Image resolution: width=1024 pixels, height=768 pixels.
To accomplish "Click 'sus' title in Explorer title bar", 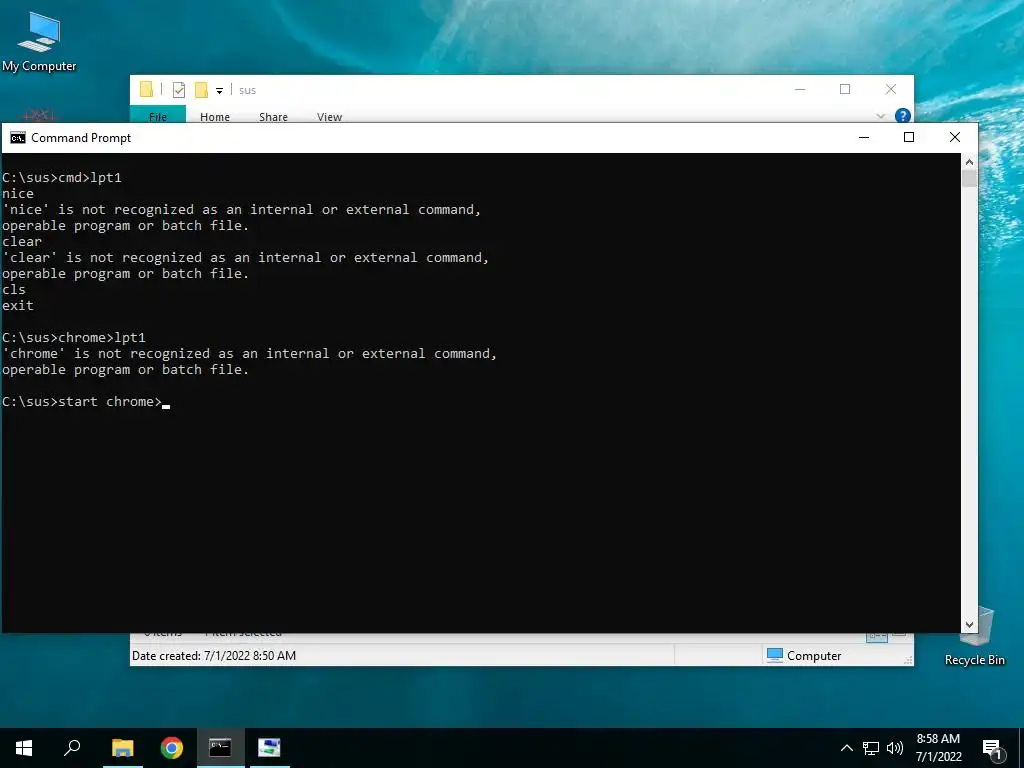I will pyautogui.click(x=248, y=90).
